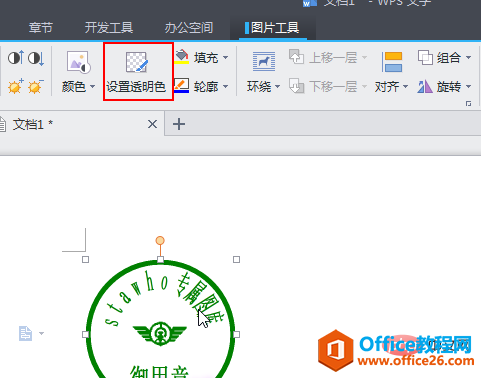Click the 填充 label
This screenshot has width=481, height=378.
pos(206,58)
